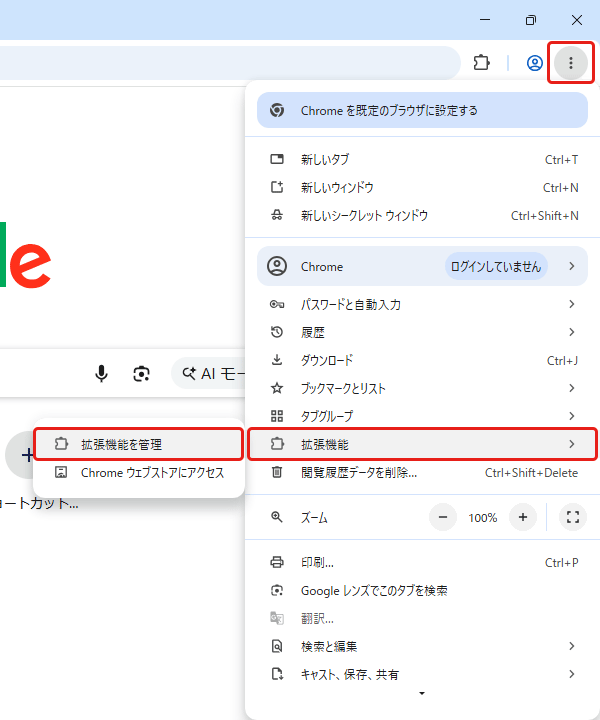600x720 pixels.
Task: Expand the 履歴 submenu arrow
Action: 572,332
